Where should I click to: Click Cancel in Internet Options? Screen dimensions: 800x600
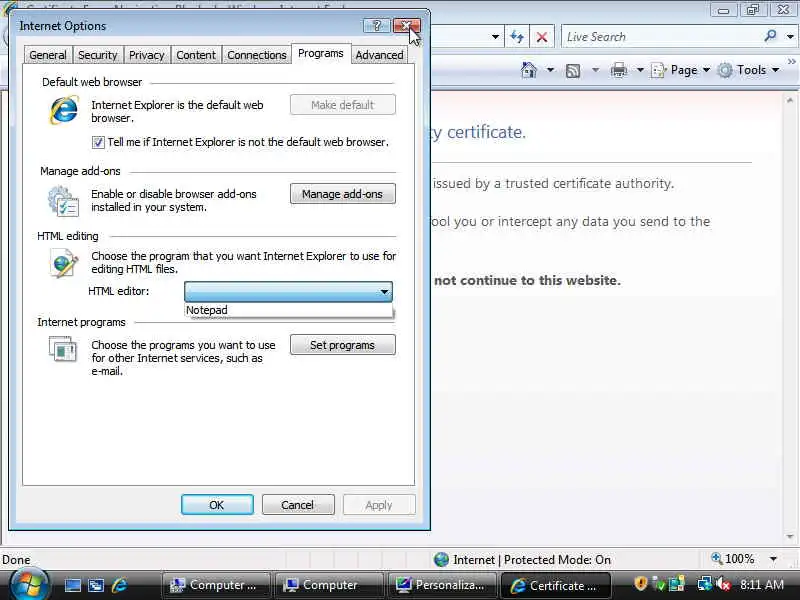pyautogui.click(x=298, y=505)
